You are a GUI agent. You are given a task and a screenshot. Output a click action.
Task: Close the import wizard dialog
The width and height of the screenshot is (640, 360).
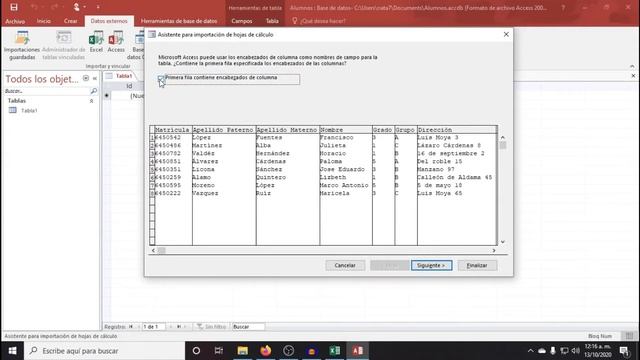click(x=506, y=35)
